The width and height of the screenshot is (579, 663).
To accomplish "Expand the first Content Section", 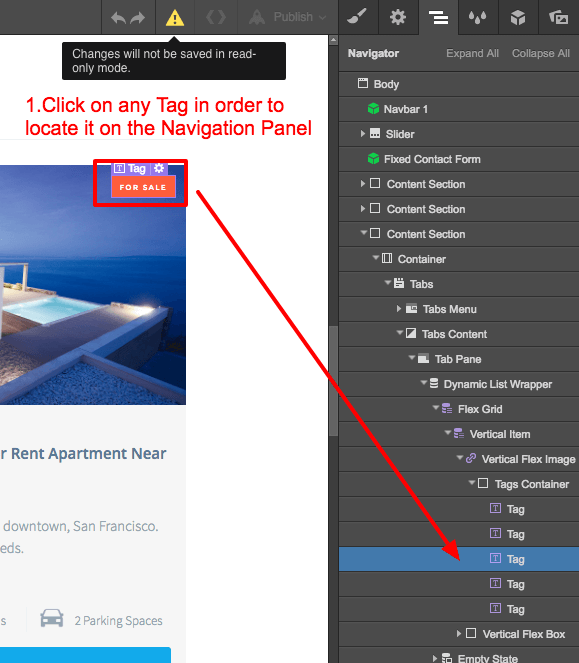I will coord(362,184).
